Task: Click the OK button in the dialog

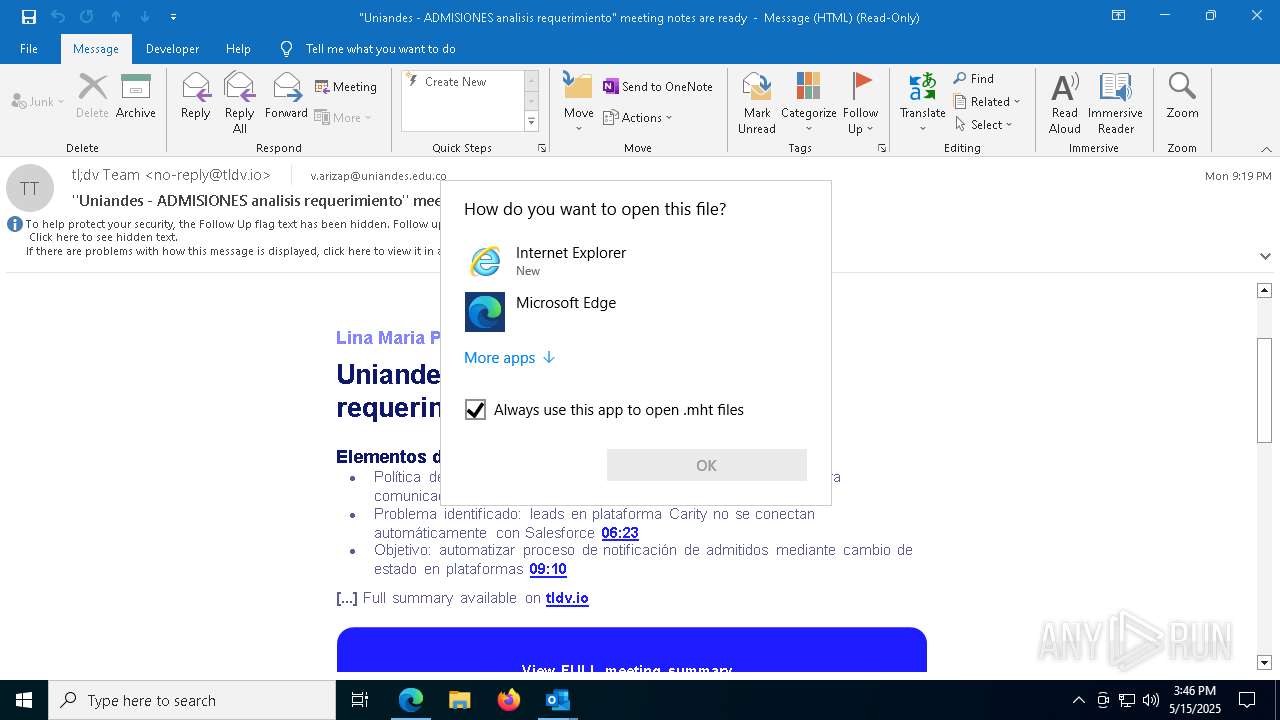Action: point(707,465)
